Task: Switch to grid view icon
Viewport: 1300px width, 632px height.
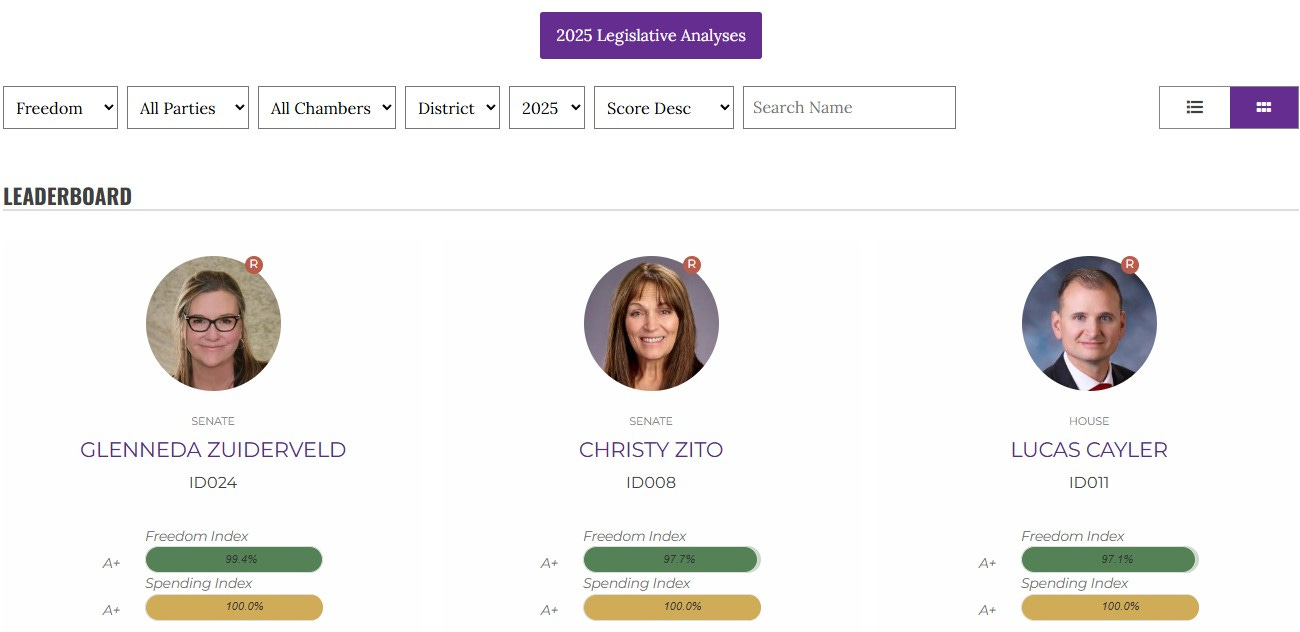Action: click(x=1264, y=107)
